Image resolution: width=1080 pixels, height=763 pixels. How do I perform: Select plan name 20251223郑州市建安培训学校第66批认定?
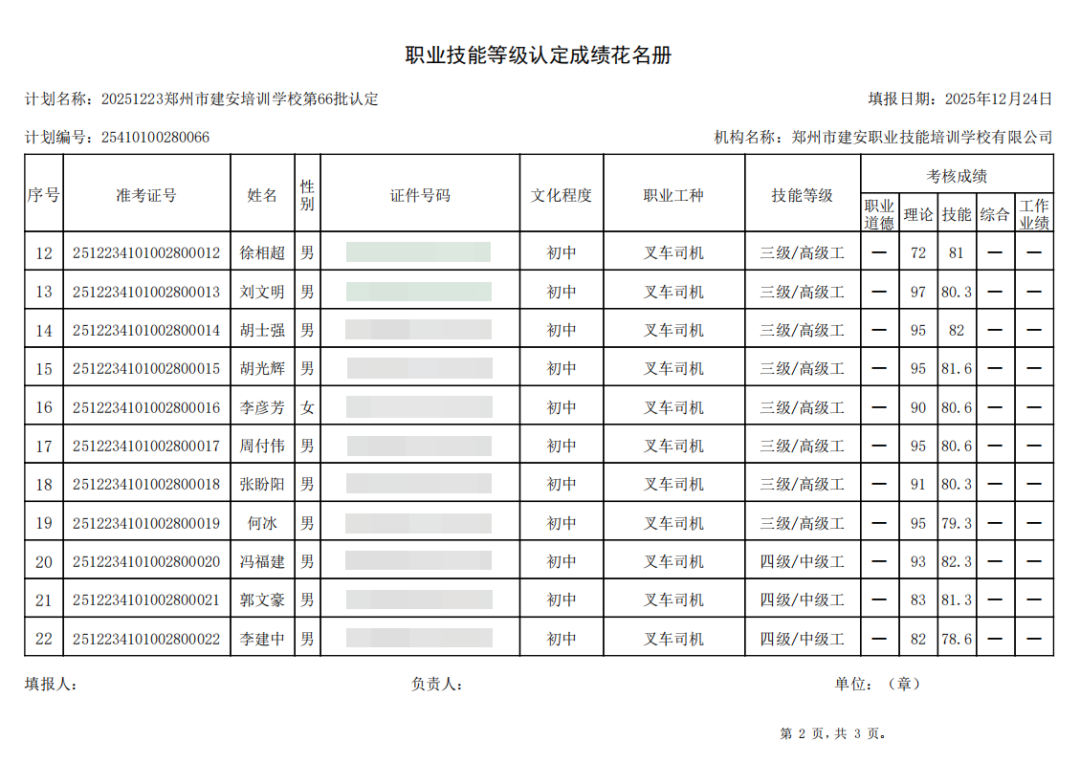pyautogui.click(x=240, y=99)
